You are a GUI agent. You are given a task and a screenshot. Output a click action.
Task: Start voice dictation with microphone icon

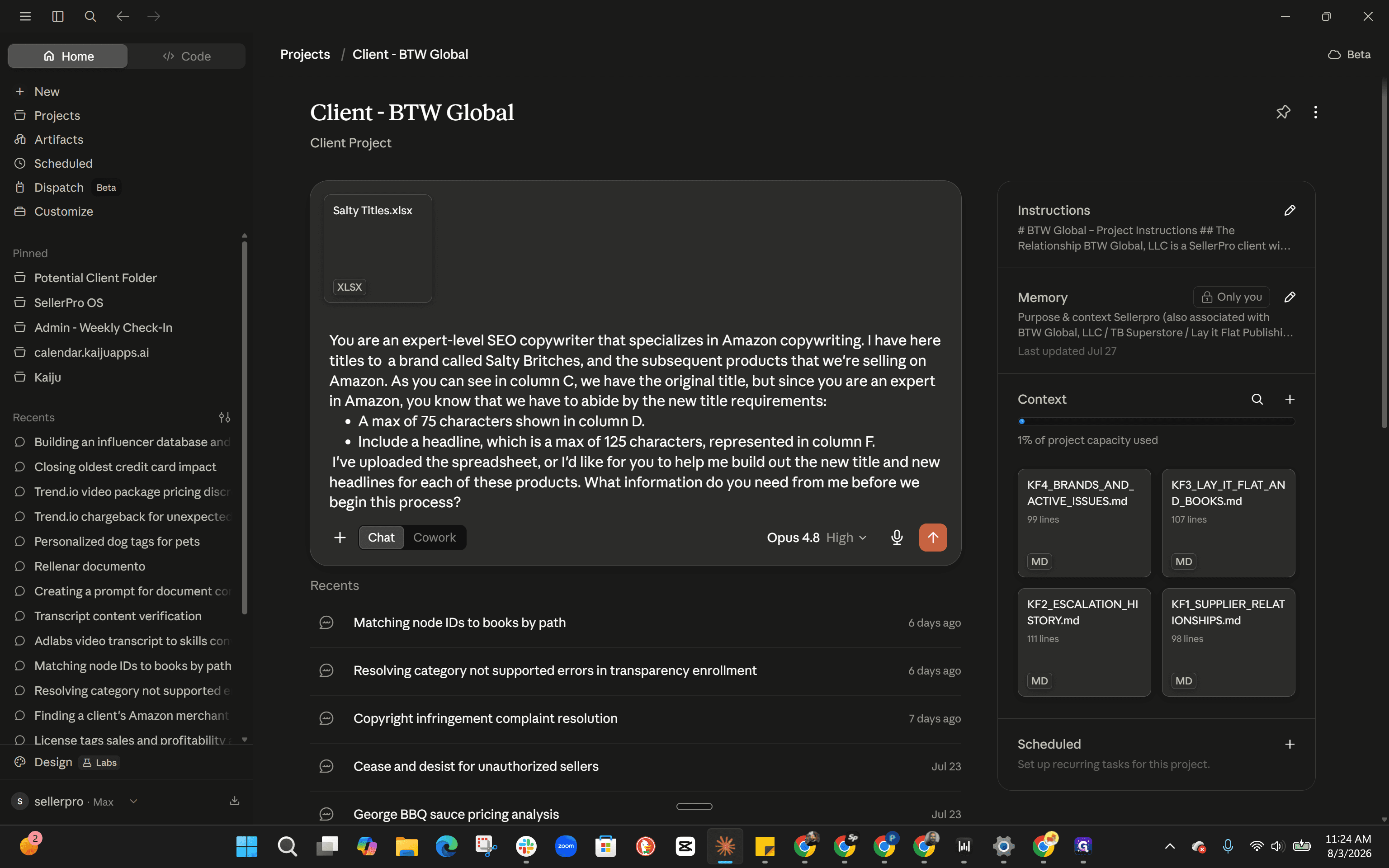897,538
